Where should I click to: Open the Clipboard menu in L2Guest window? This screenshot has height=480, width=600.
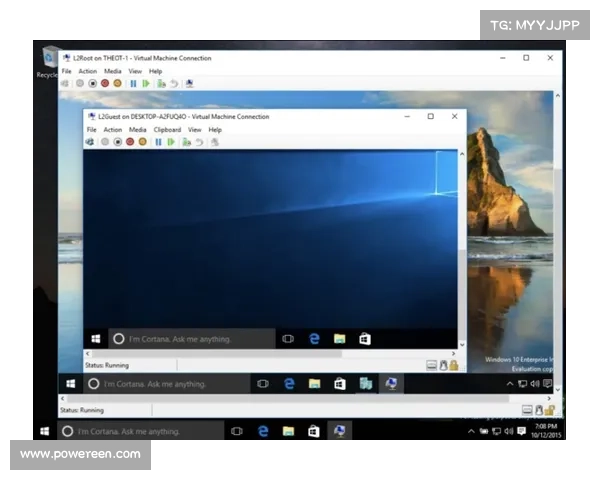167,130
